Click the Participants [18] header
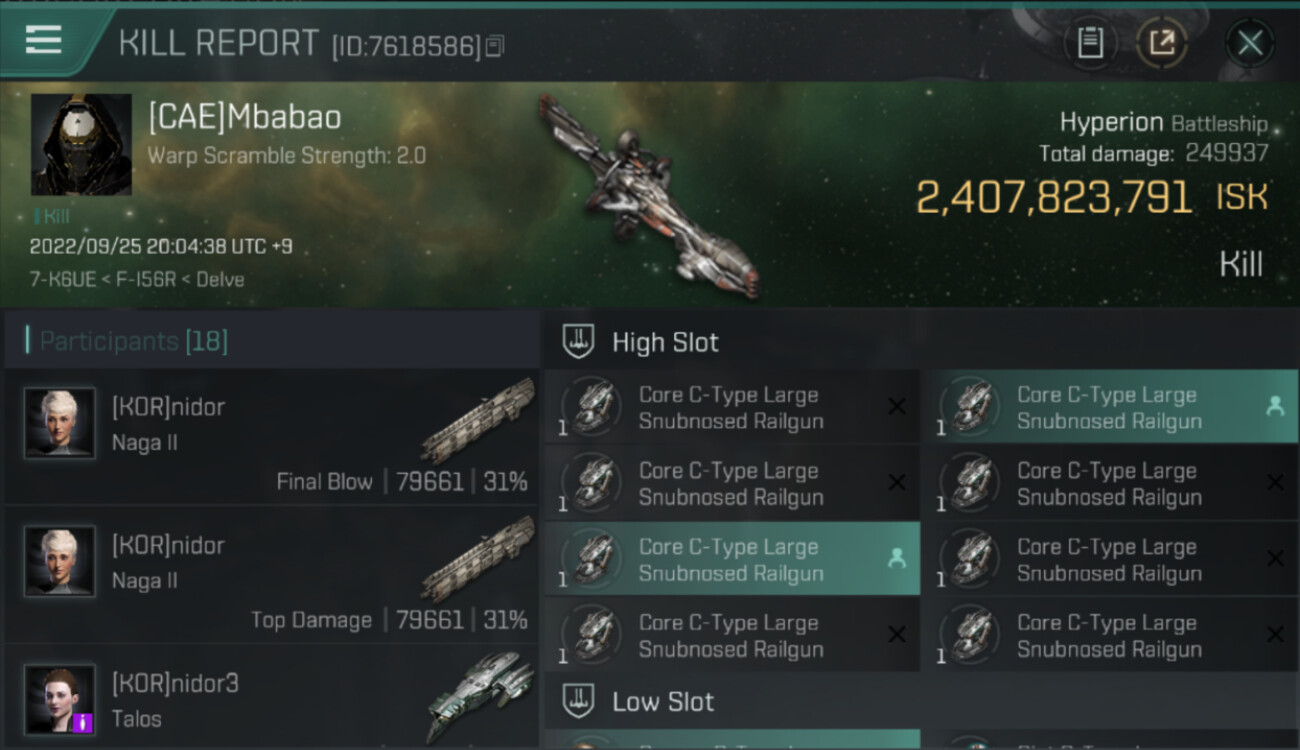The image size is (1300, 750). pos(134,342)
